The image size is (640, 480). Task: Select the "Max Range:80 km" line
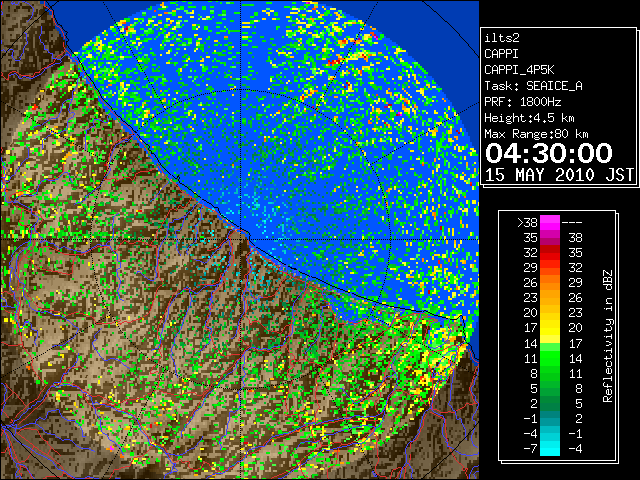tap(536, 134)
